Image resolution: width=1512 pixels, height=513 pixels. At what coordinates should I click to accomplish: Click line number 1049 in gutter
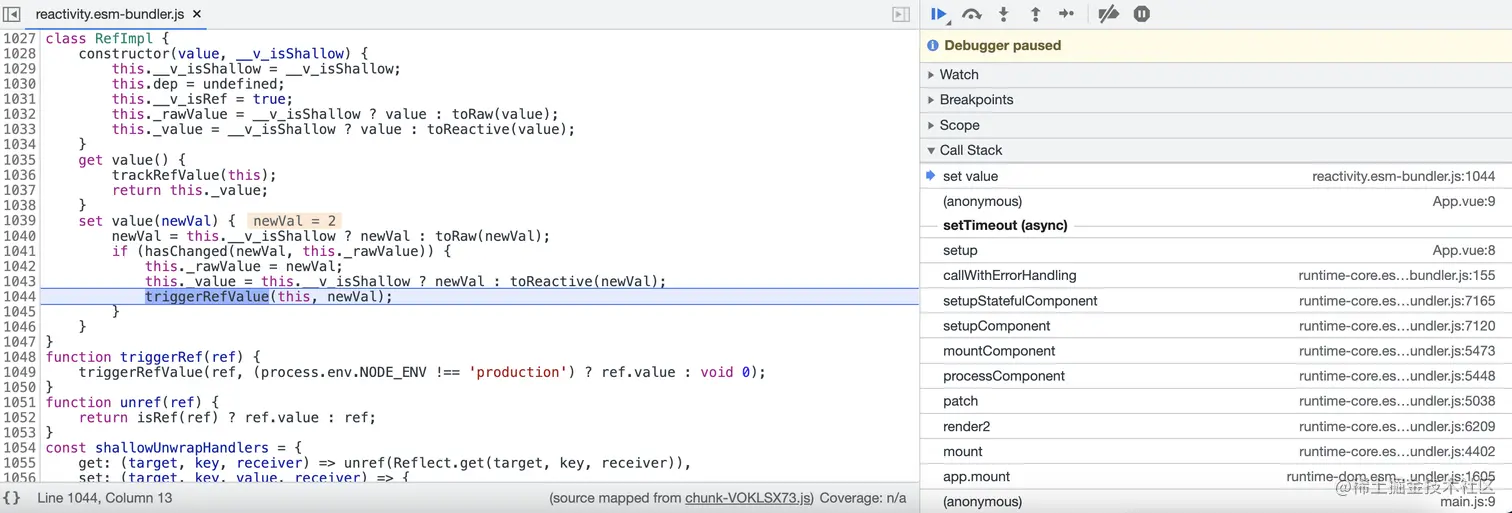click(x=19, y=372)
